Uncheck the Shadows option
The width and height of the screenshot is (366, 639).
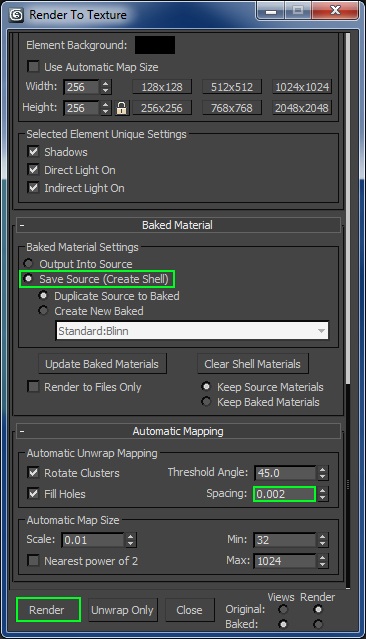pos(33,152)
